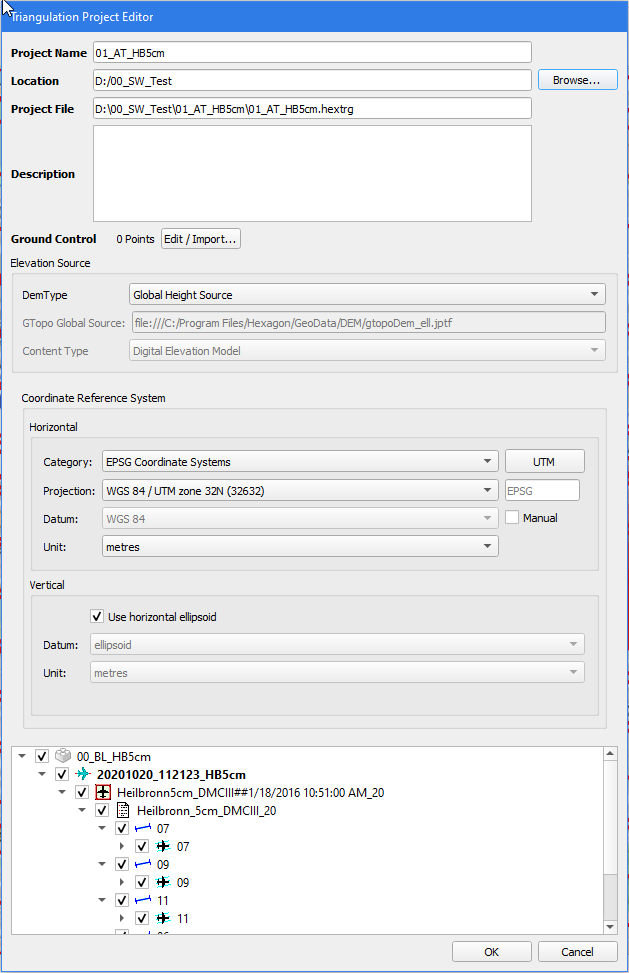Select the blue flight line icon for 11
Screen dimensions: 629x973
(x=142, y=901)
